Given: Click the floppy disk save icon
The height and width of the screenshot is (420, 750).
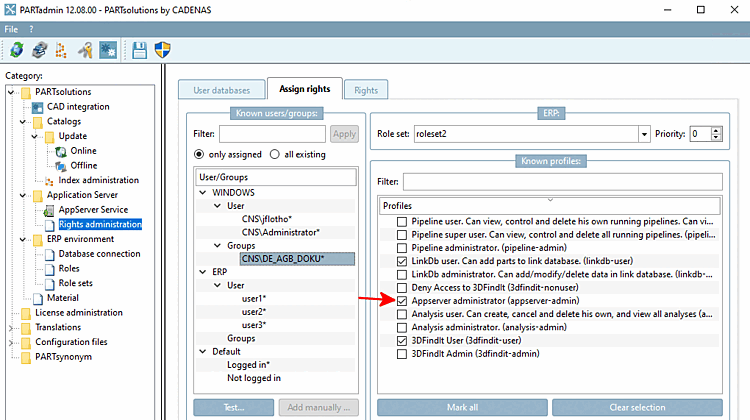Looking at the screenshot, I should pyautogui.click(x=140, y=50).
